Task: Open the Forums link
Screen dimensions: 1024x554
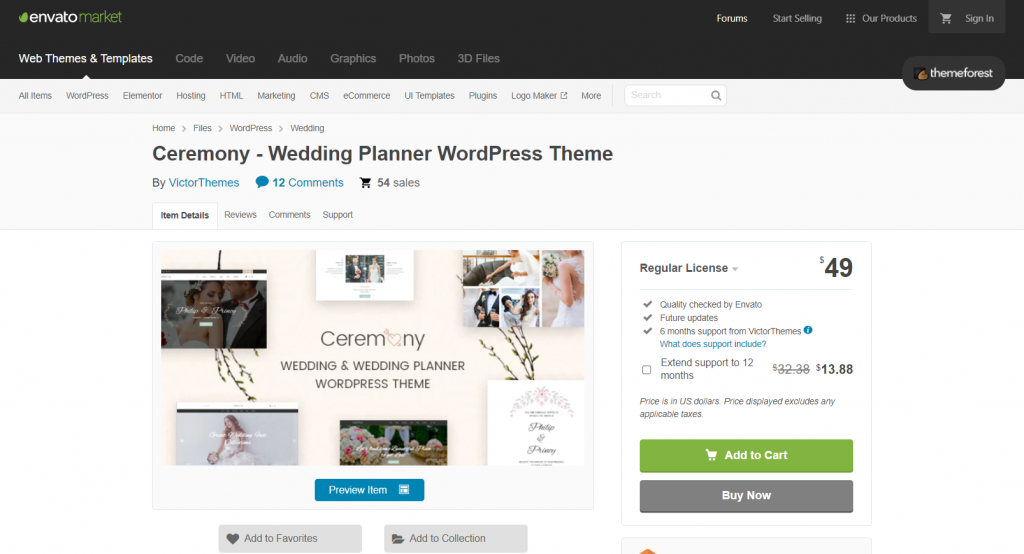Action: pyautogui.click(x=732, y=18)
